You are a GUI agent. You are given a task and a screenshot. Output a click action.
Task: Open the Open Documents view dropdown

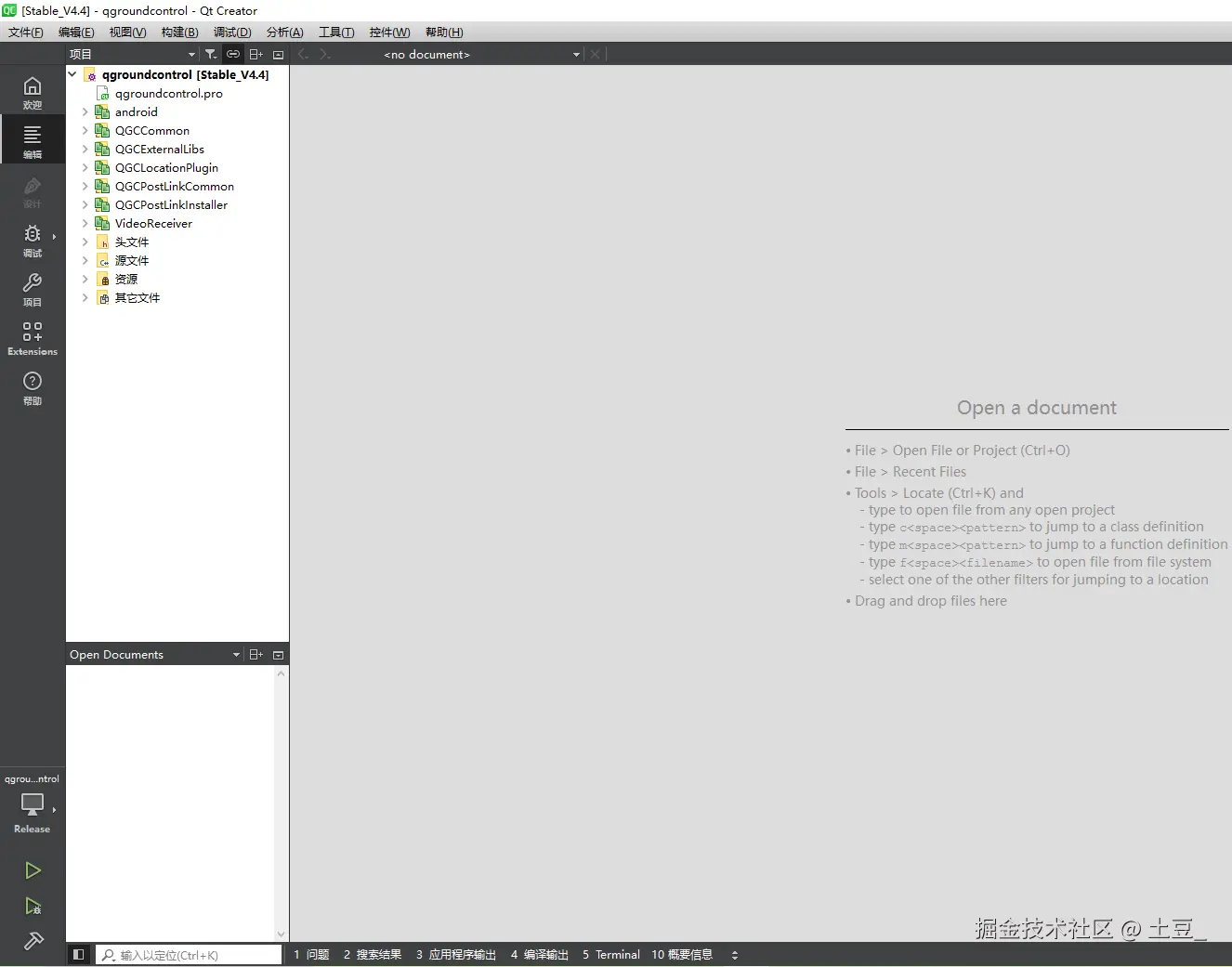click(x=154, y=654)
